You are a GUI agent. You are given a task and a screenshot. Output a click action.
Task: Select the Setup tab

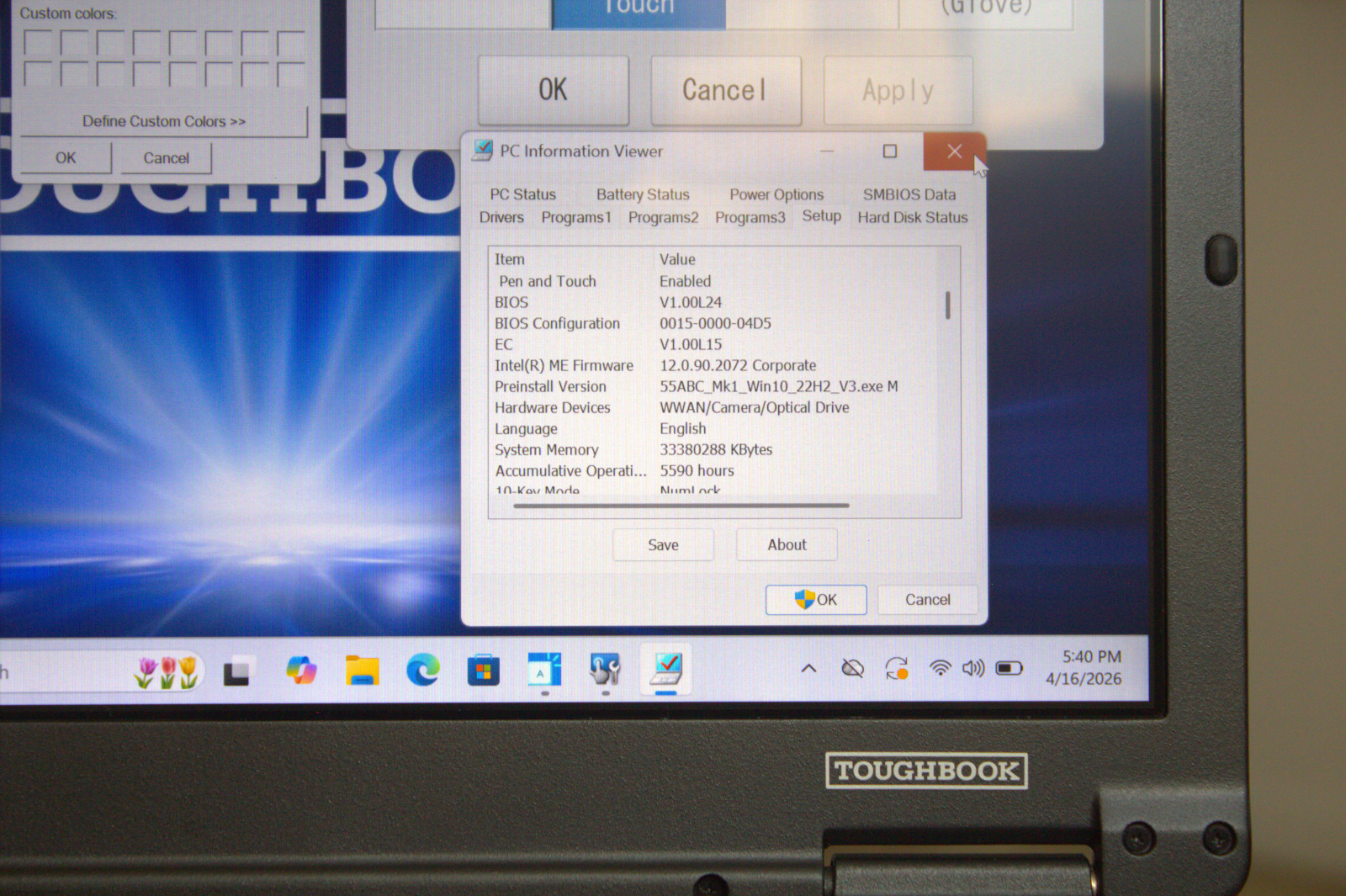(x=821, y=215)
